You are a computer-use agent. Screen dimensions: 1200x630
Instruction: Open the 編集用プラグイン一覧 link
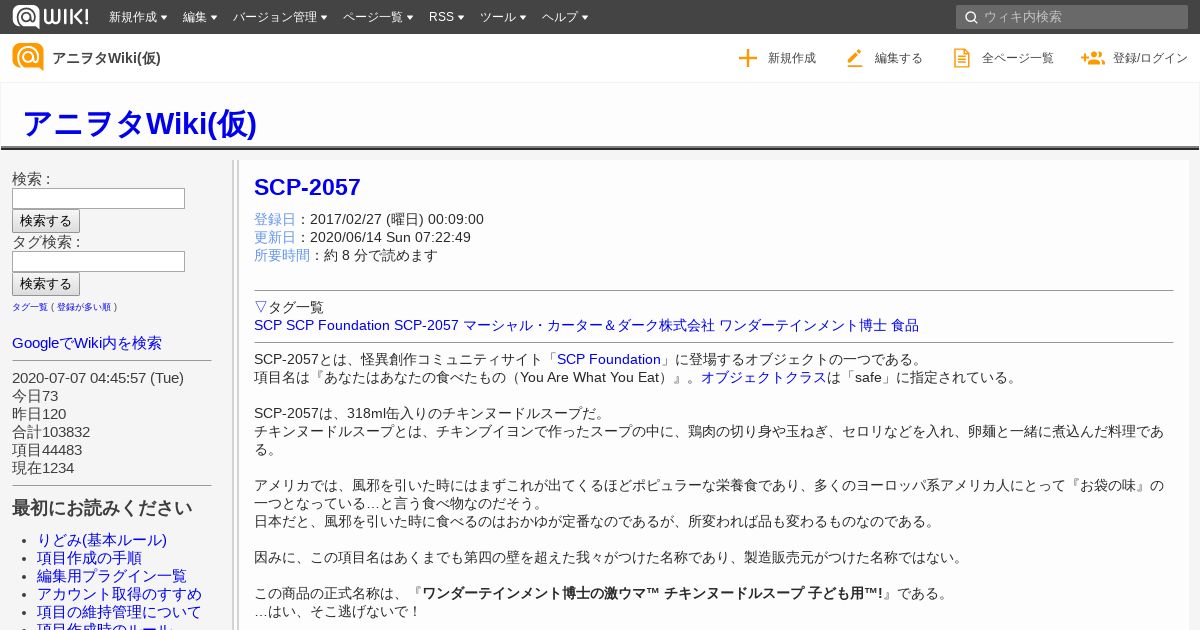(112, 576)
